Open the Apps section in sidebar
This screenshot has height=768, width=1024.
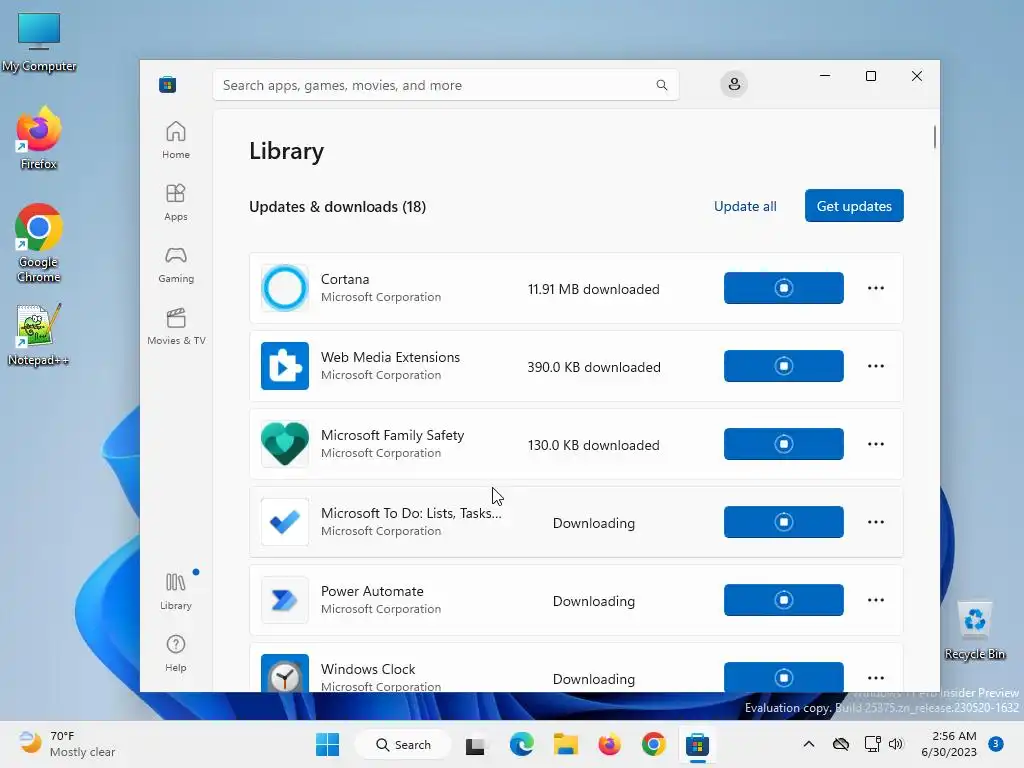pyautogui.click(x=176, y=202)
